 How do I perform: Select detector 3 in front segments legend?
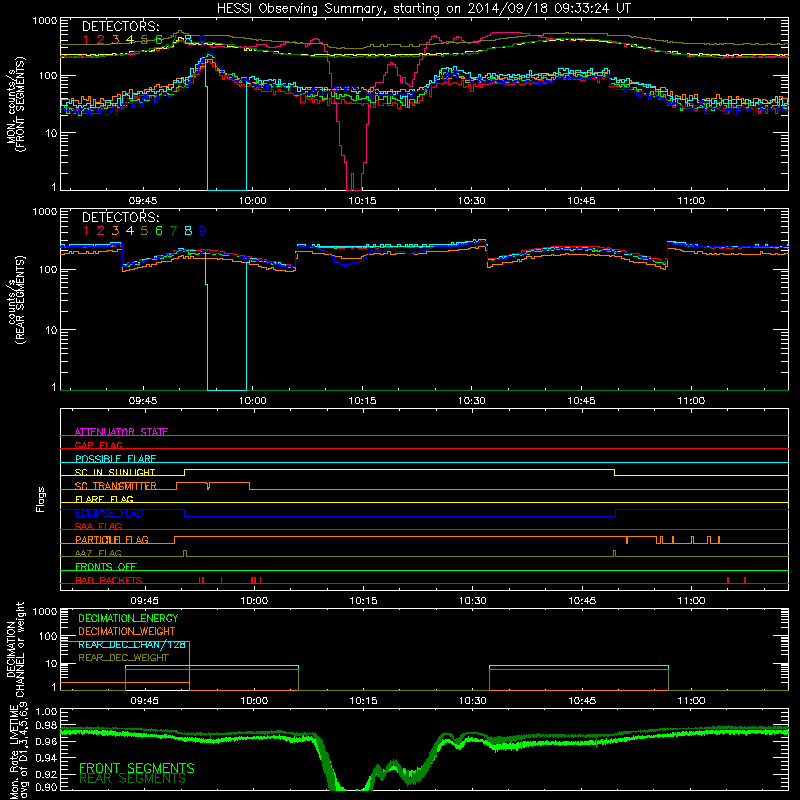coord(115,40)
